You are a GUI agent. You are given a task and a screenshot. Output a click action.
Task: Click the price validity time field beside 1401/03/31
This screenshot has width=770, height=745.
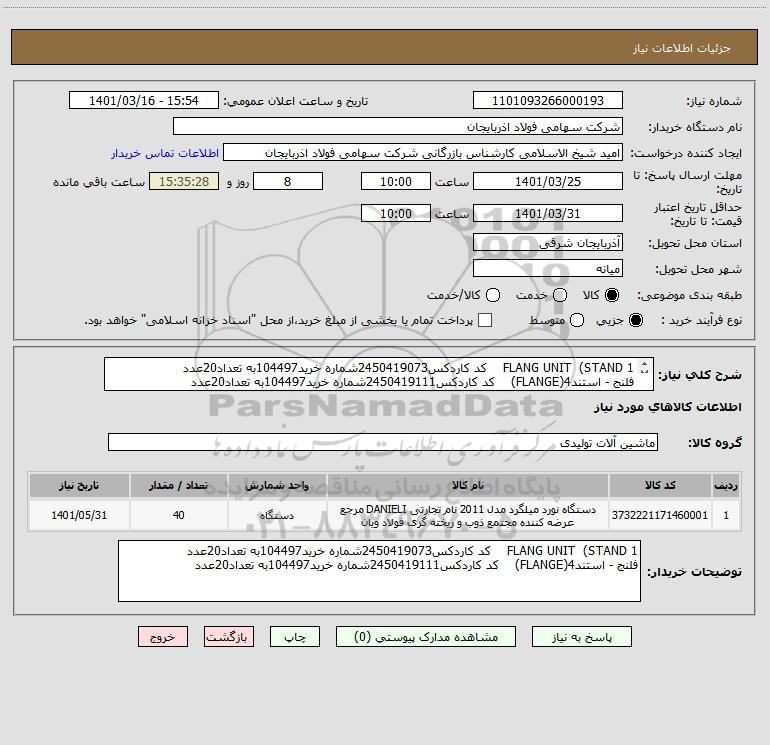[396, 213]
